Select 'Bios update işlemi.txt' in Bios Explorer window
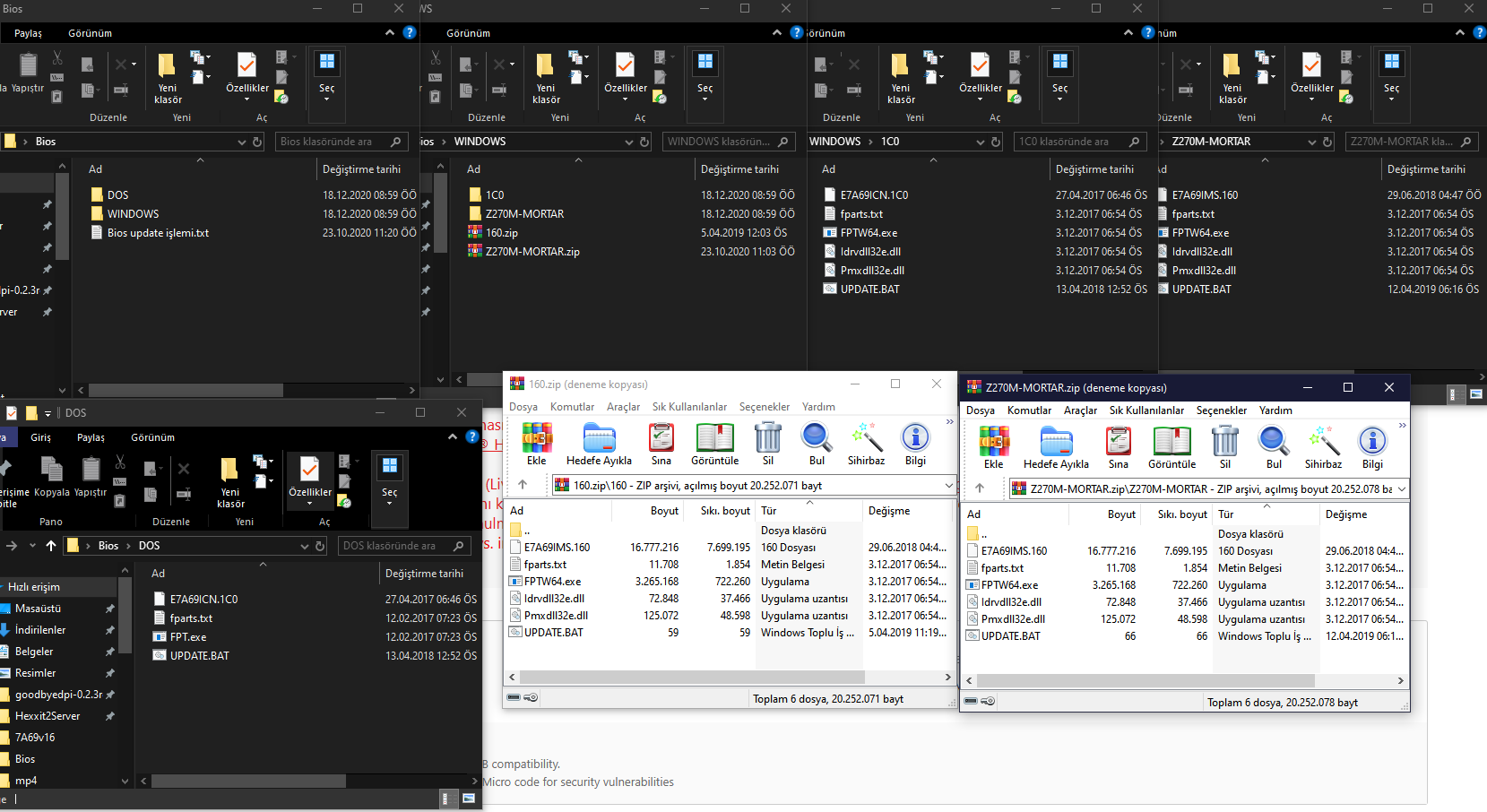Screen dimensions: 1487x812 point(158,233)
